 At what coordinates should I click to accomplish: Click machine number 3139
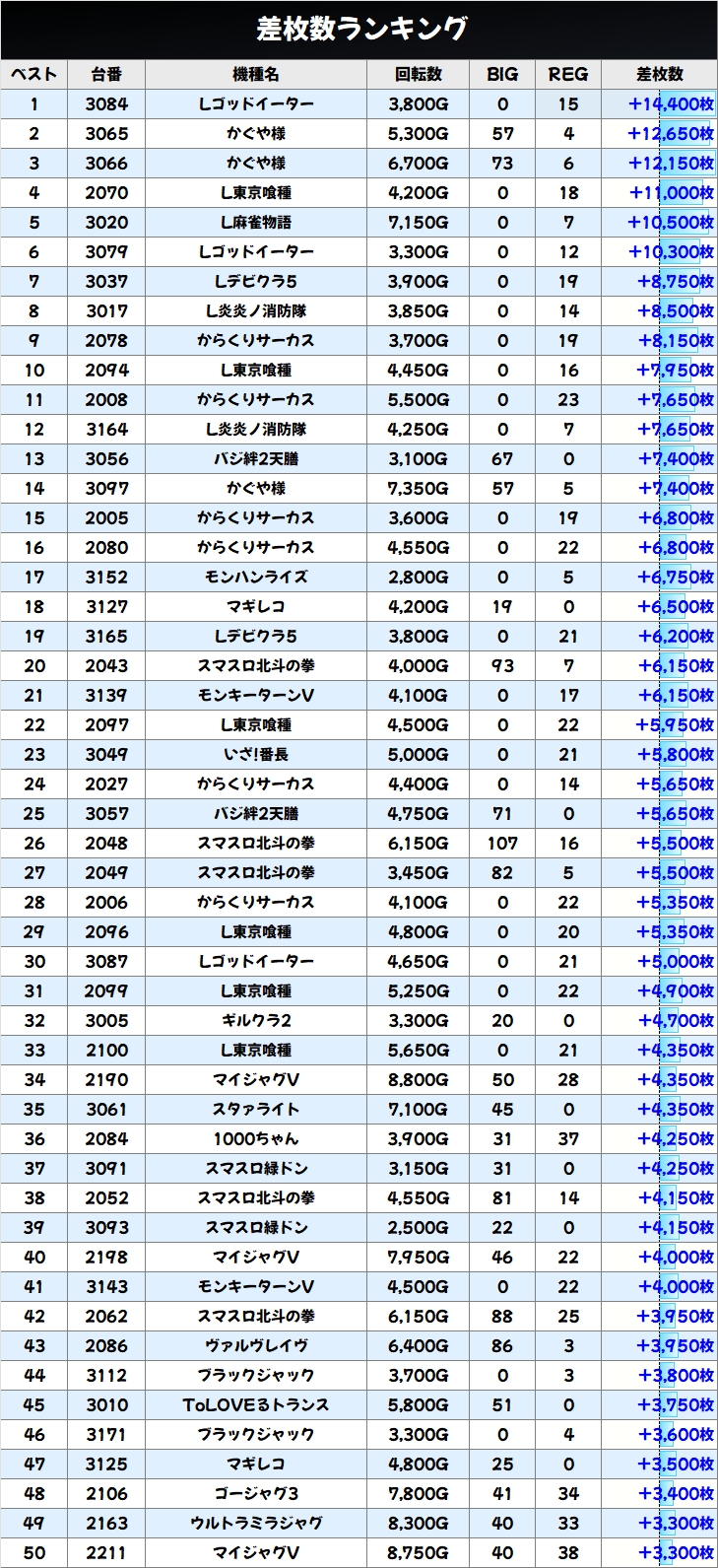[x=106, y=695]
